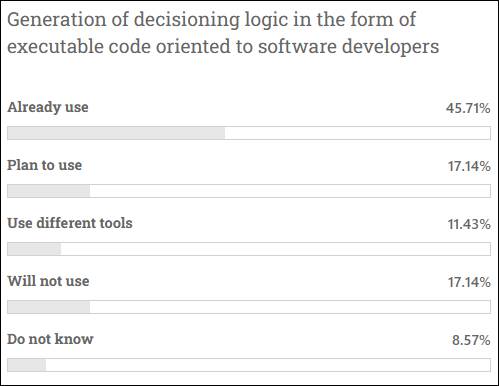Select the 'Plan to use' label
The image size is (499, 386).
[45, 165]
